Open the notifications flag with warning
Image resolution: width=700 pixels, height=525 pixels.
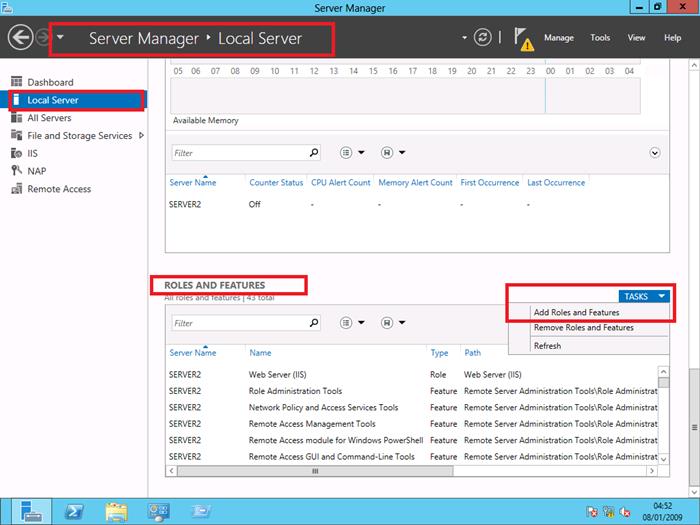(523, 39)
